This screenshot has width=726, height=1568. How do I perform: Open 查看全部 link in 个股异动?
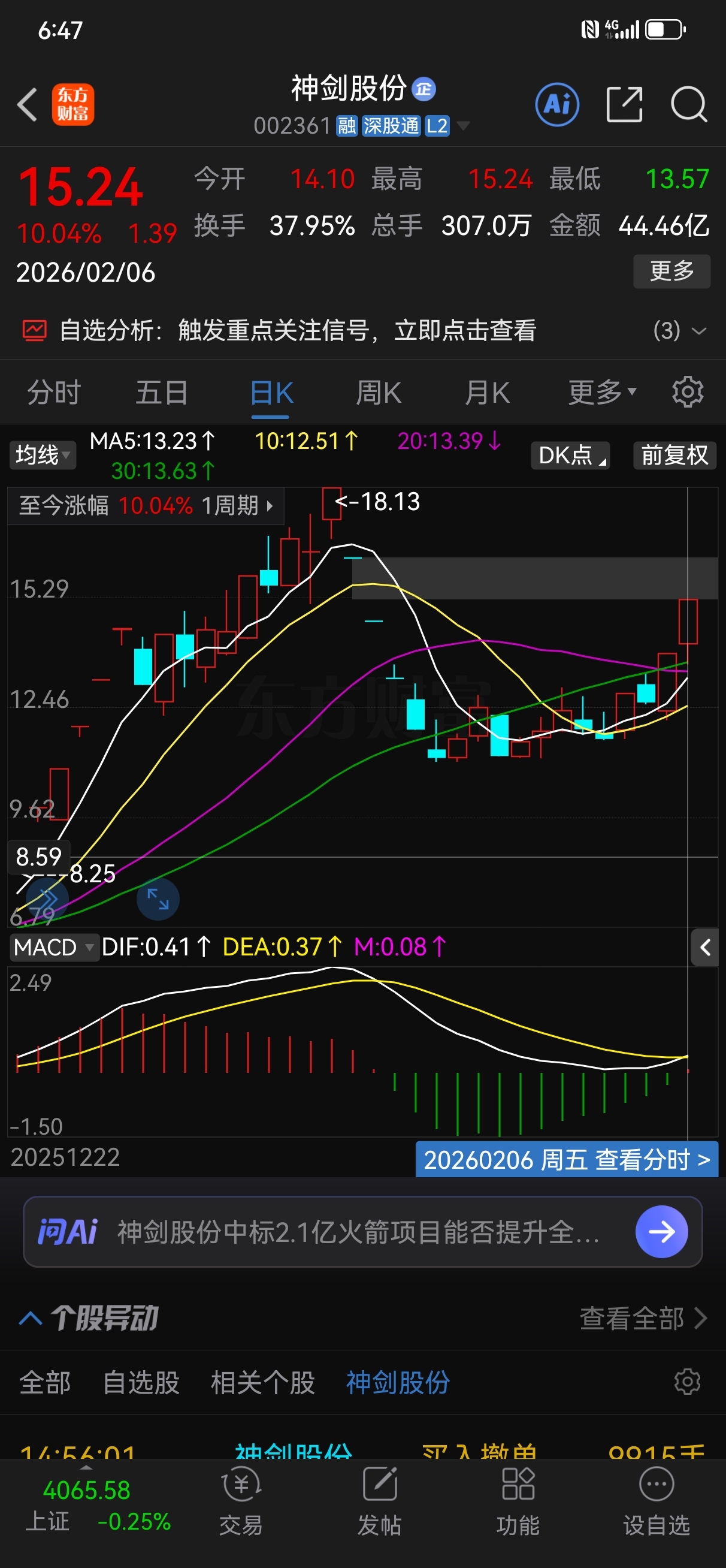tap(643, 1319)
